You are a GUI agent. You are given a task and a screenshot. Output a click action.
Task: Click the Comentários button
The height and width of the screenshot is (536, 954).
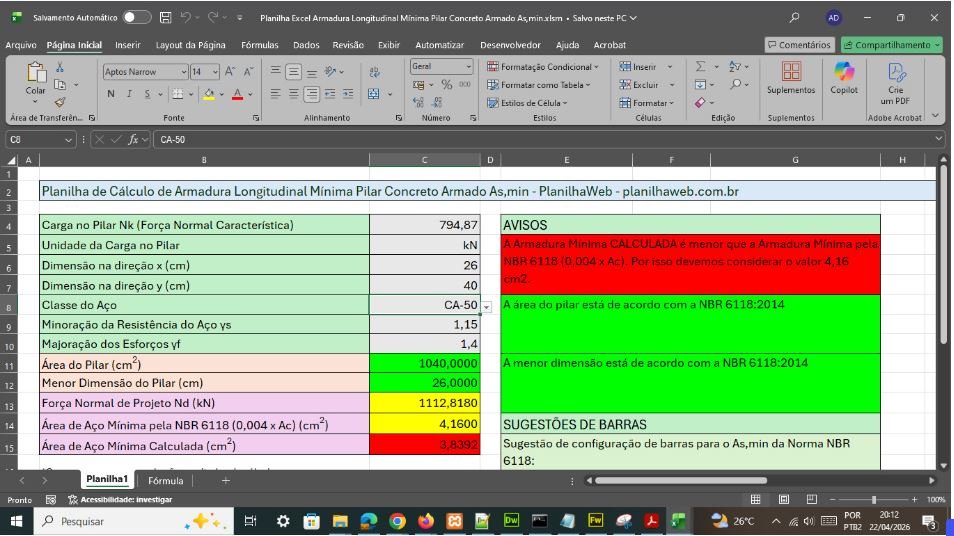(x=799, y=45)
